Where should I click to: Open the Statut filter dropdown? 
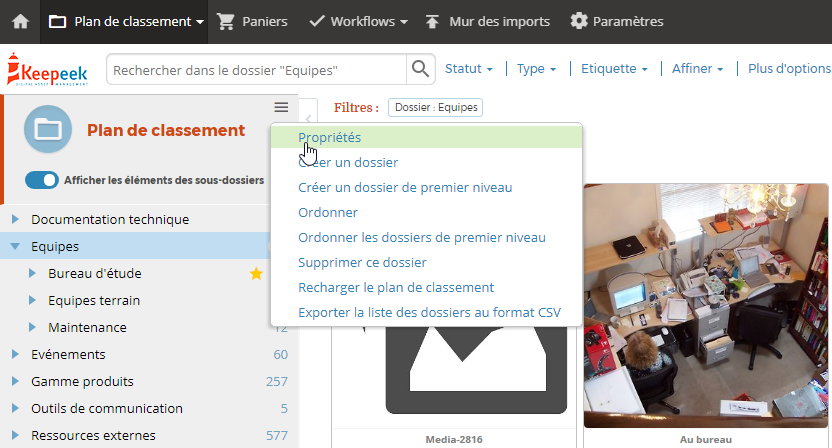[469, 68]
